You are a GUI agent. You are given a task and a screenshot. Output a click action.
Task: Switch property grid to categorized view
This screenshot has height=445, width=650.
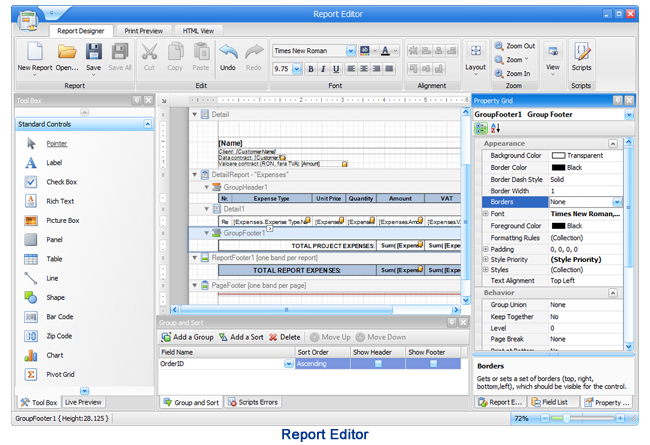click(481, 129)
